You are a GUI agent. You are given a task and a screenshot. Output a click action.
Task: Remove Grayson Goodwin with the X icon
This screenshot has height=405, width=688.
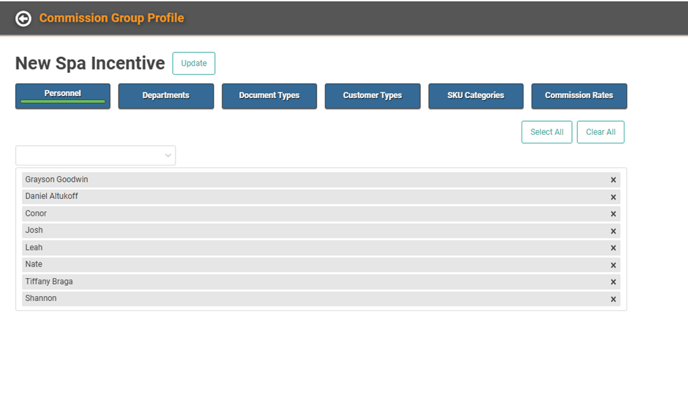(x=613, y=180)
